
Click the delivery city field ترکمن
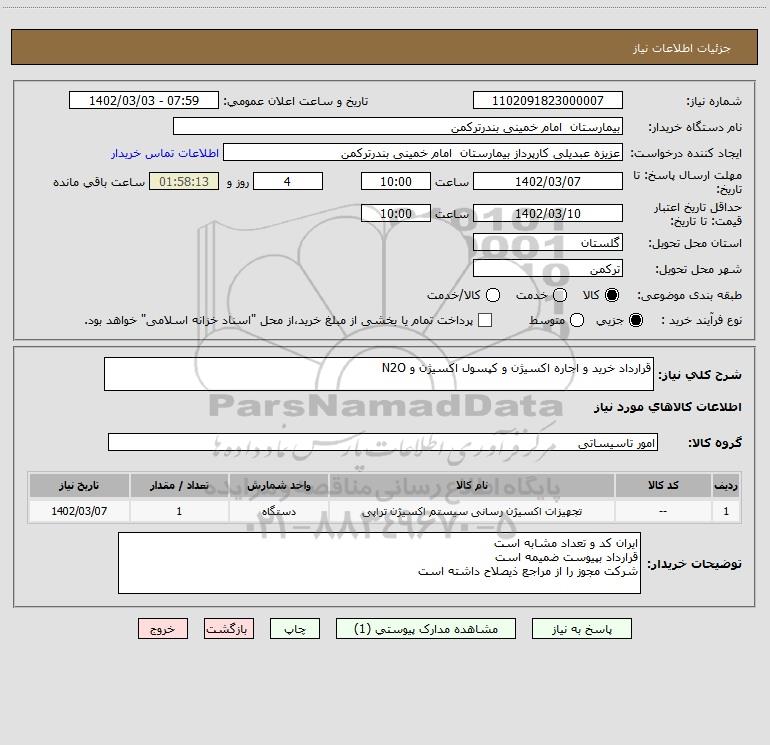tap(548, 269)
